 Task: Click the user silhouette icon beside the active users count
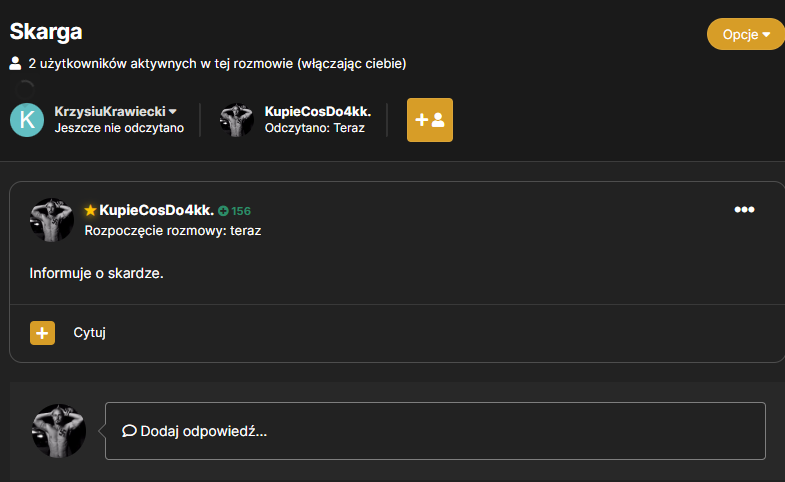[x=16, y=64]
